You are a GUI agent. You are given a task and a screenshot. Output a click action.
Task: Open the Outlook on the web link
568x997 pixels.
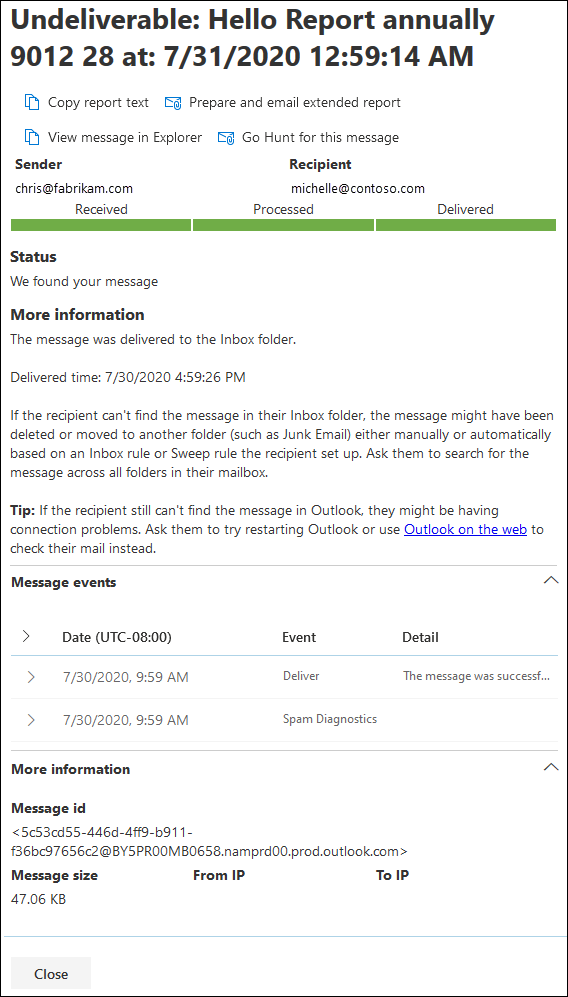tap(466, 530)
